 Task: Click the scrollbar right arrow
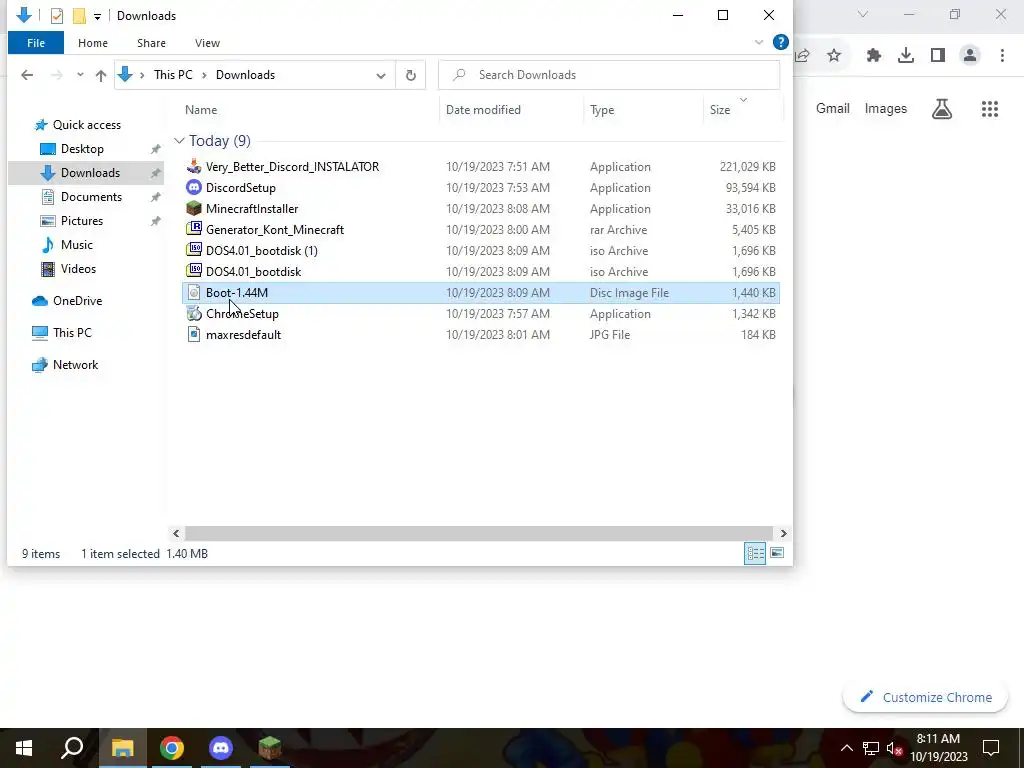783,534
